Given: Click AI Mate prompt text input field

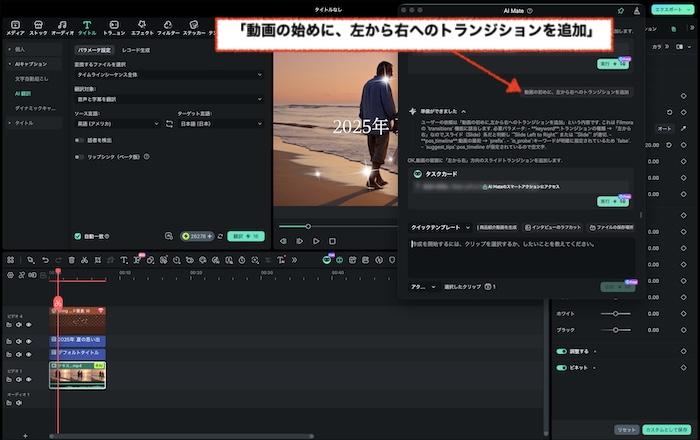Looking at the screenshot, I should (521, 257).
